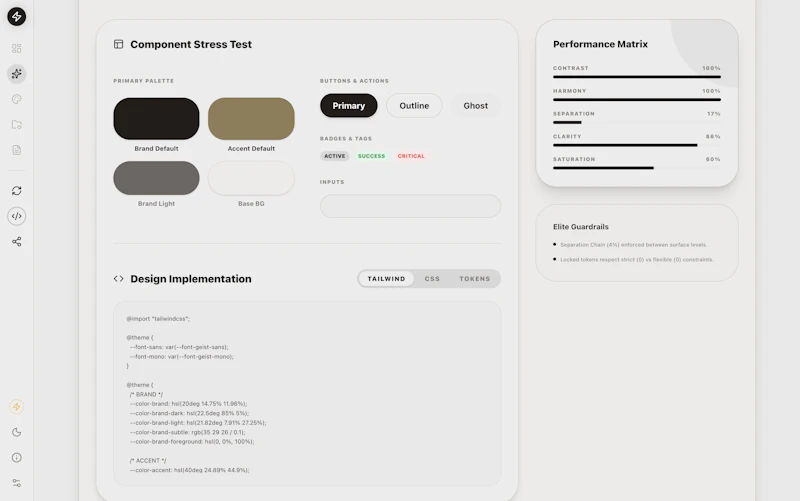Select the Base BG white swatch
This screenshot has width=800, height=501.
tap(251, 178)
